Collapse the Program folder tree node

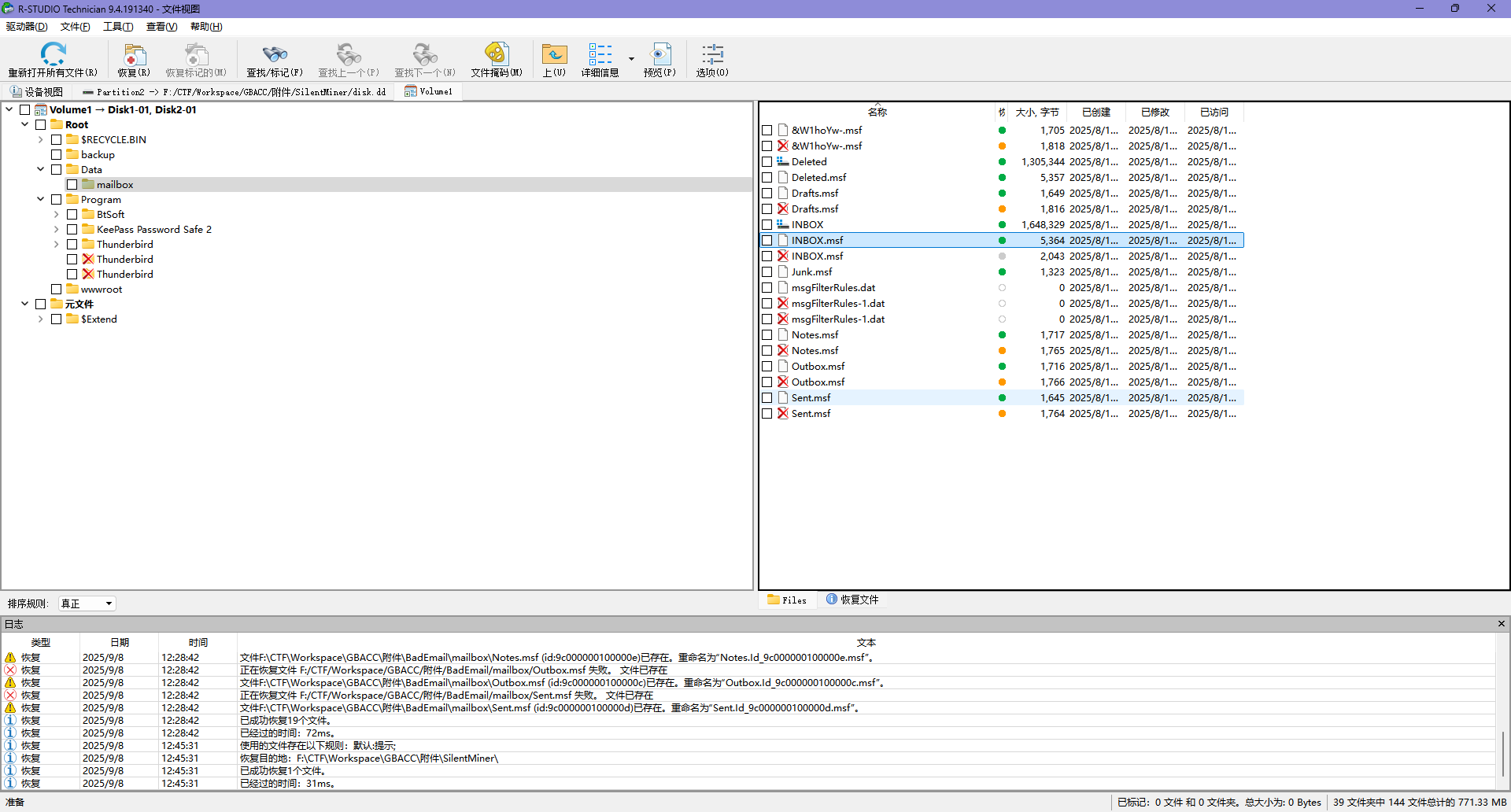tap(40, 200)
